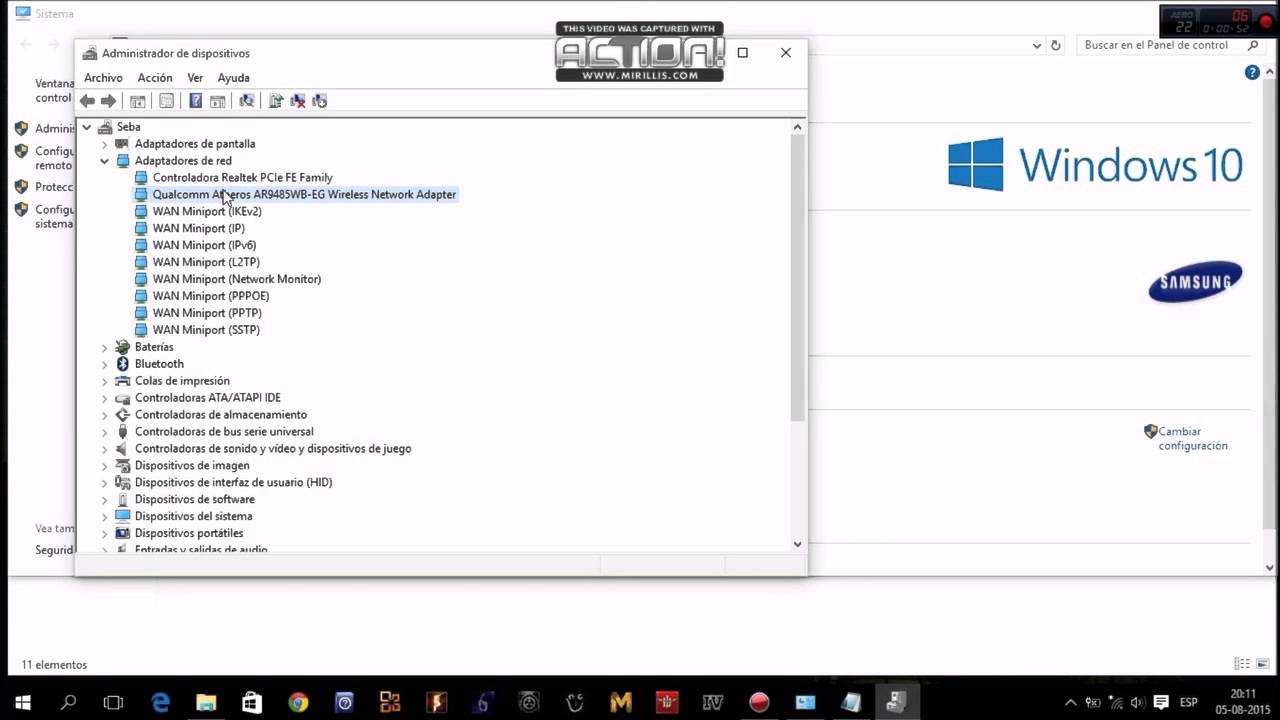The image size is (1280, 720).
Task: Click the volume icon in system tray
Action: point(1139,702)
